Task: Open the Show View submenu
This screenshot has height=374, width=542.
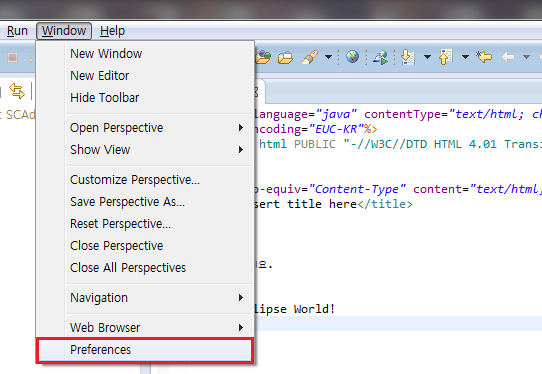Action: (145, 150)
